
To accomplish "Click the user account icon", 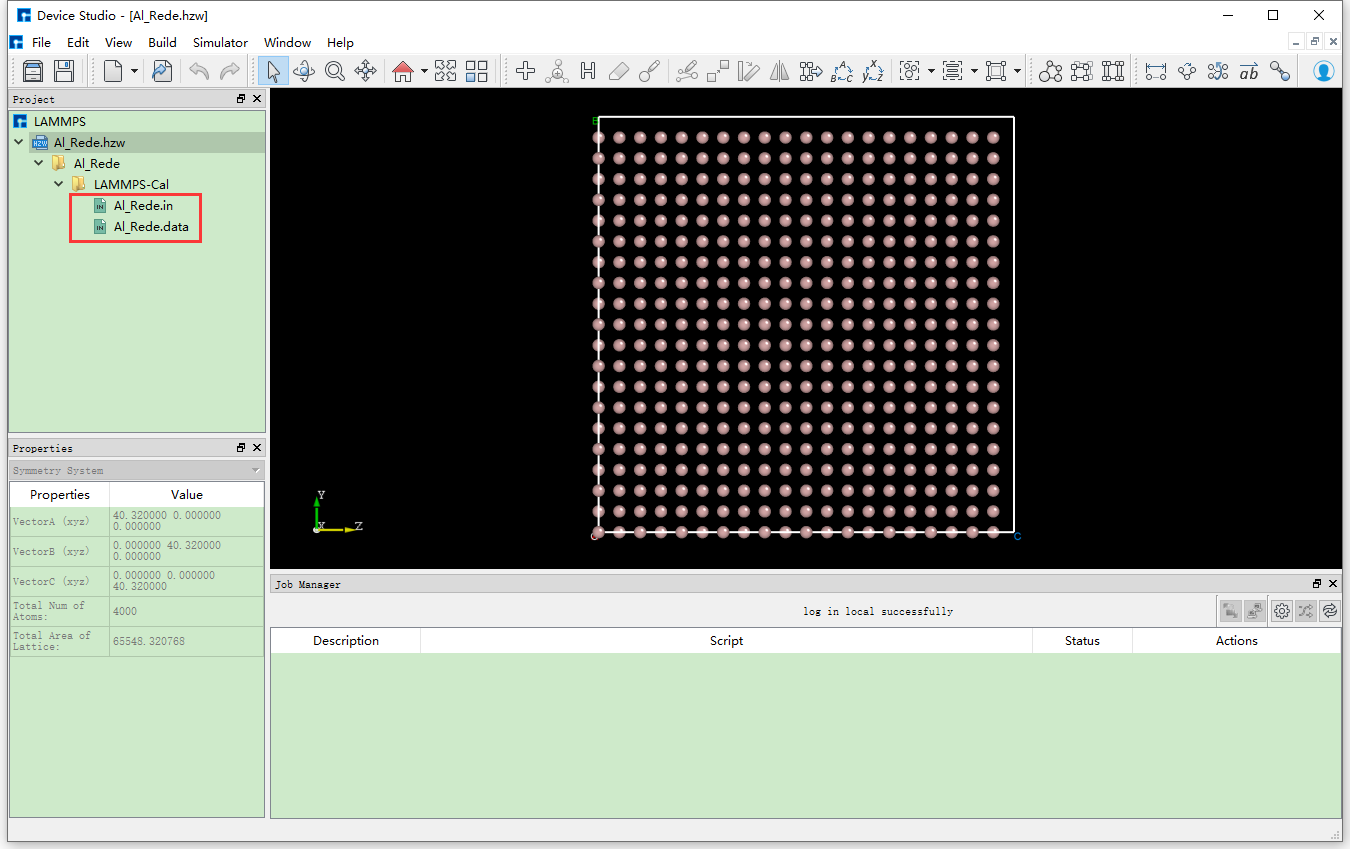I will click(1323, 71).
